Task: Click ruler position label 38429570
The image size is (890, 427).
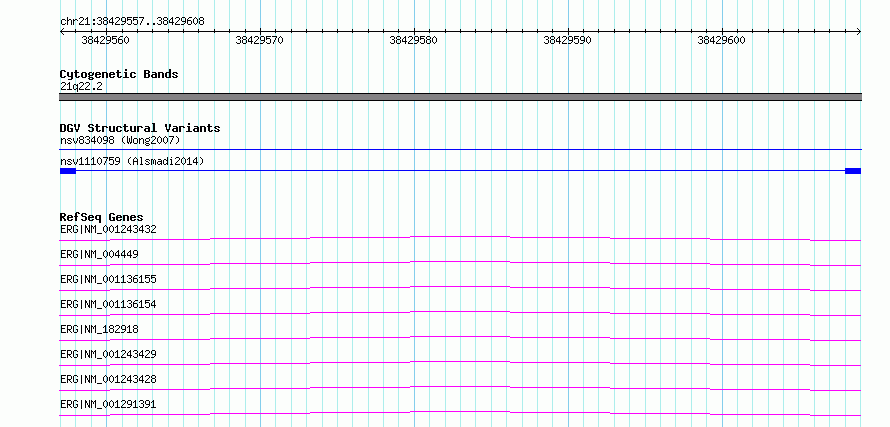Action: [259, 40]
